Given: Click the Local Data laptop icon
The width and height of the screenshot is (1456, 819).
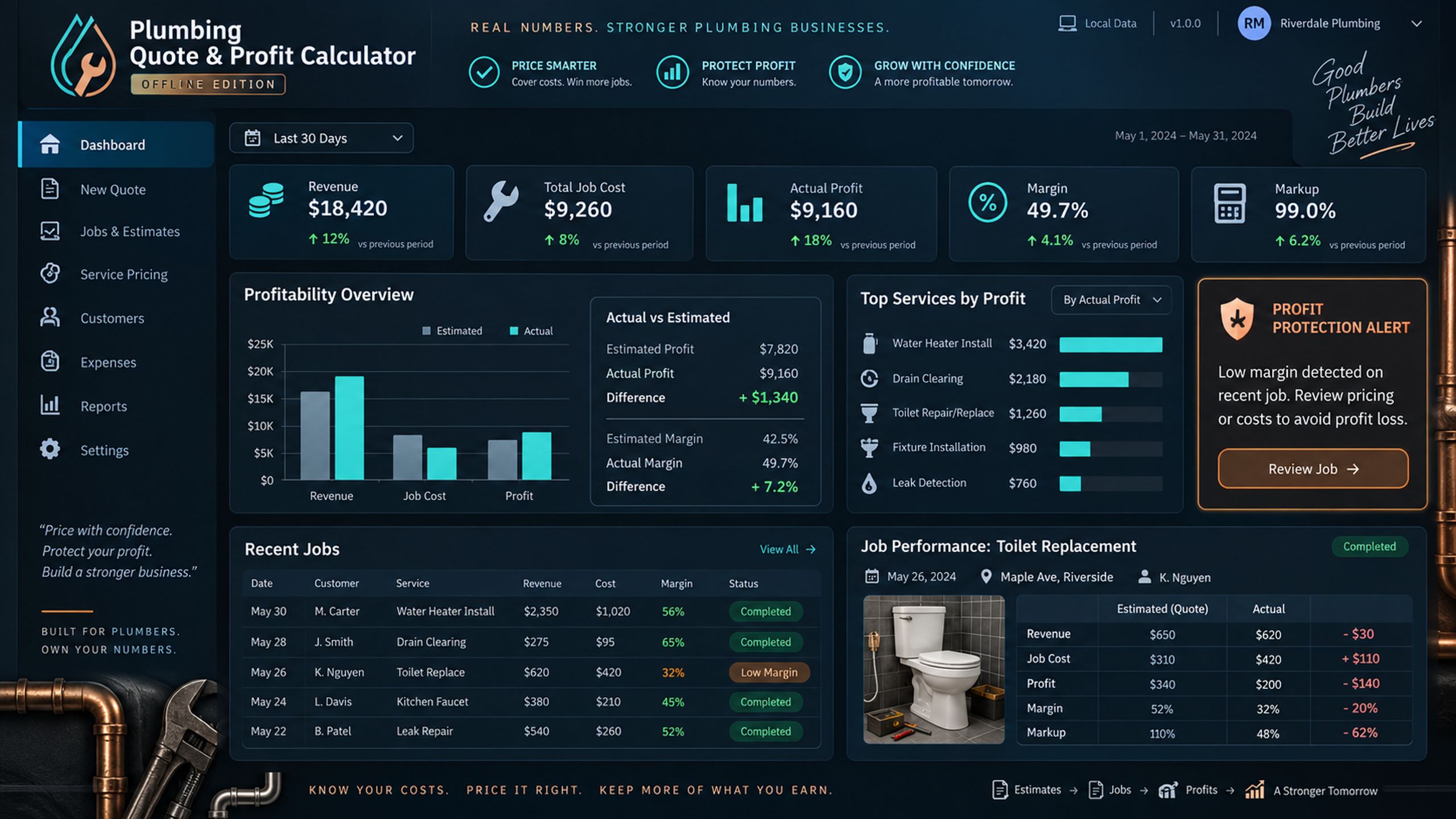Looking at the screenshot, I should tap(1067, 23).
